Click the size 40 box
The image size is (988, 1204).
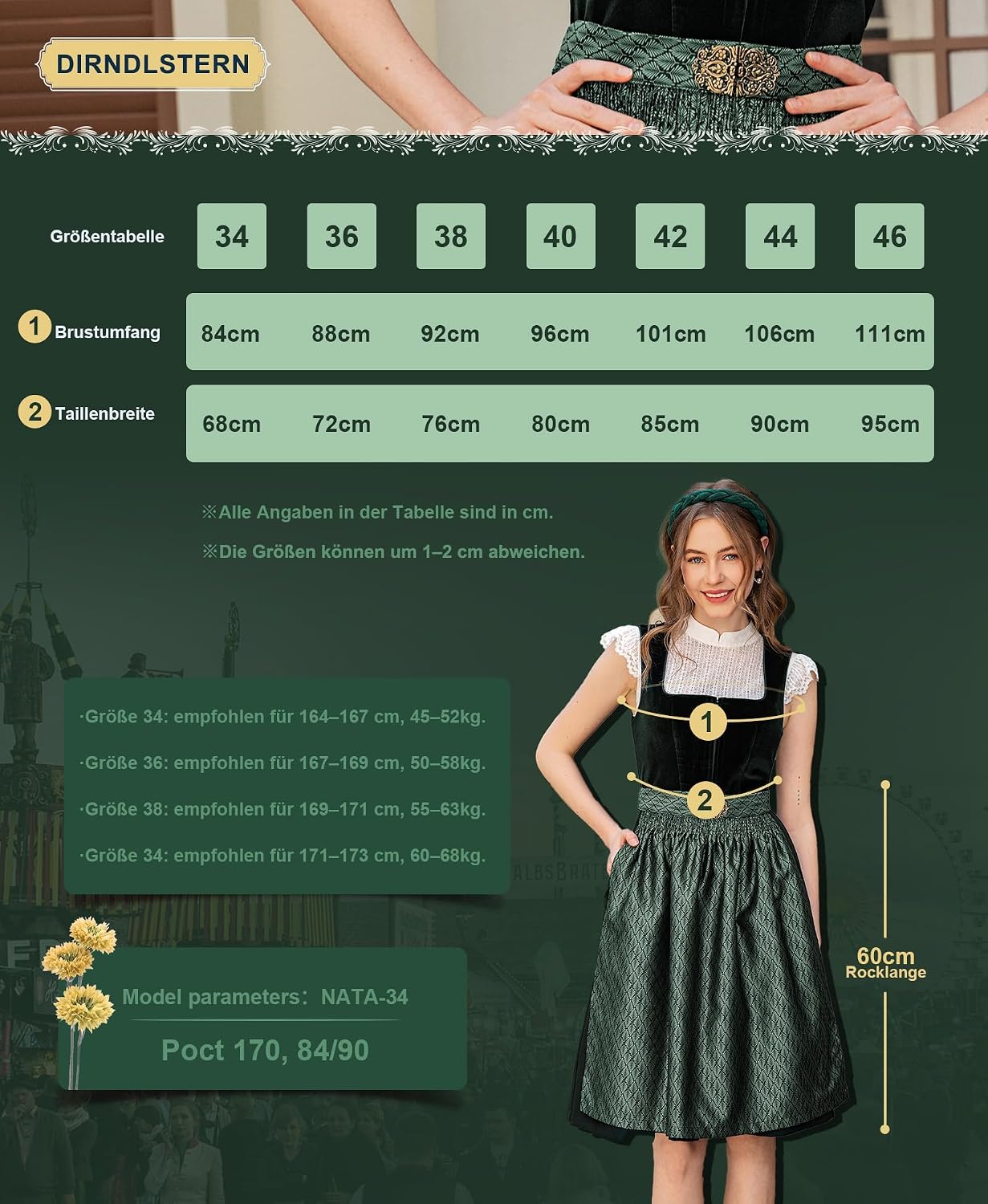click(560, 236)
